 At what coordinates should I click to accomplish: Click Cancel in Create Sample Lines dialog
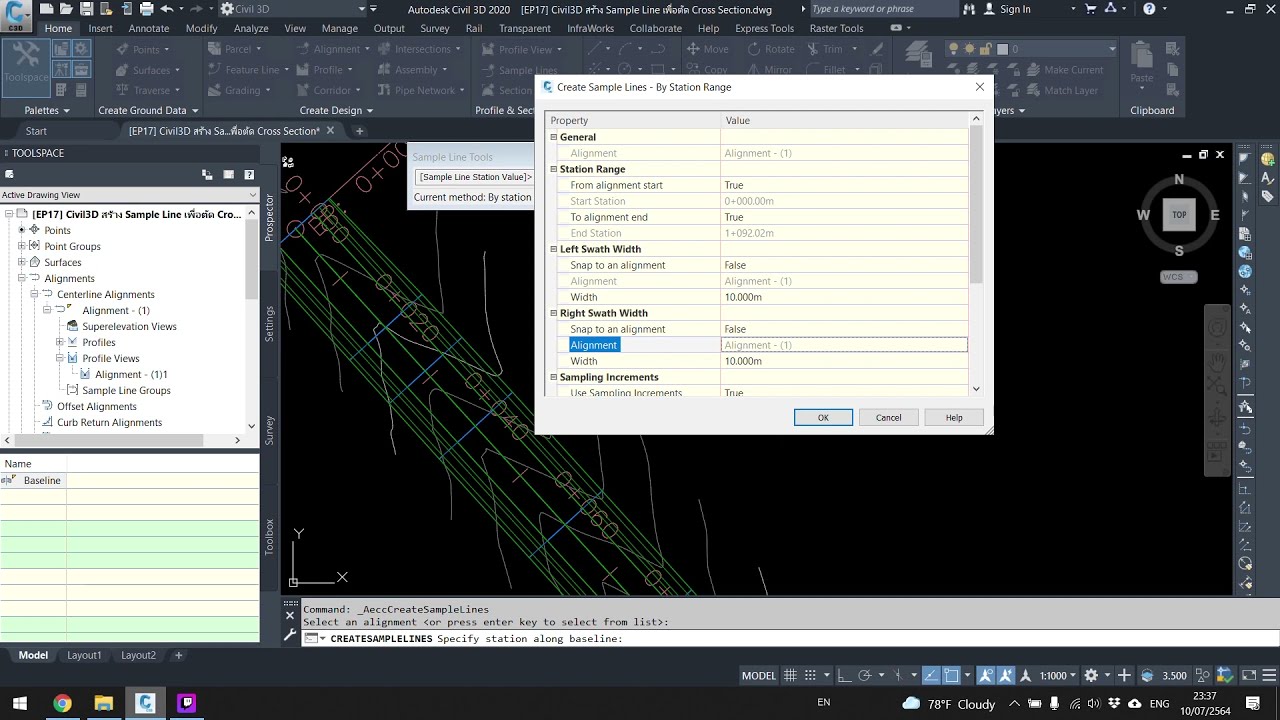pos(889,417)
